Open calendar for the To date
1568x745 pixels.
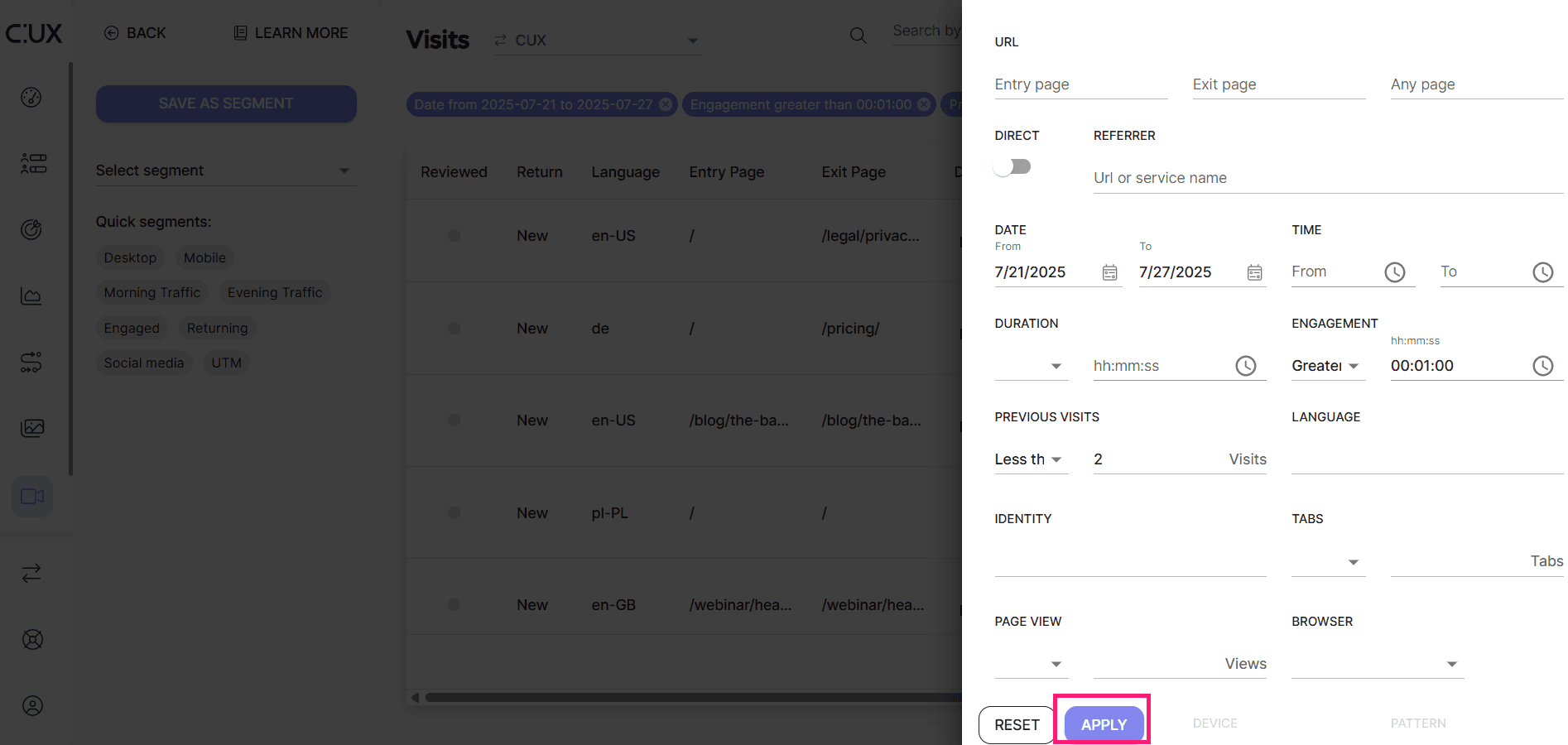point(1255,272)
